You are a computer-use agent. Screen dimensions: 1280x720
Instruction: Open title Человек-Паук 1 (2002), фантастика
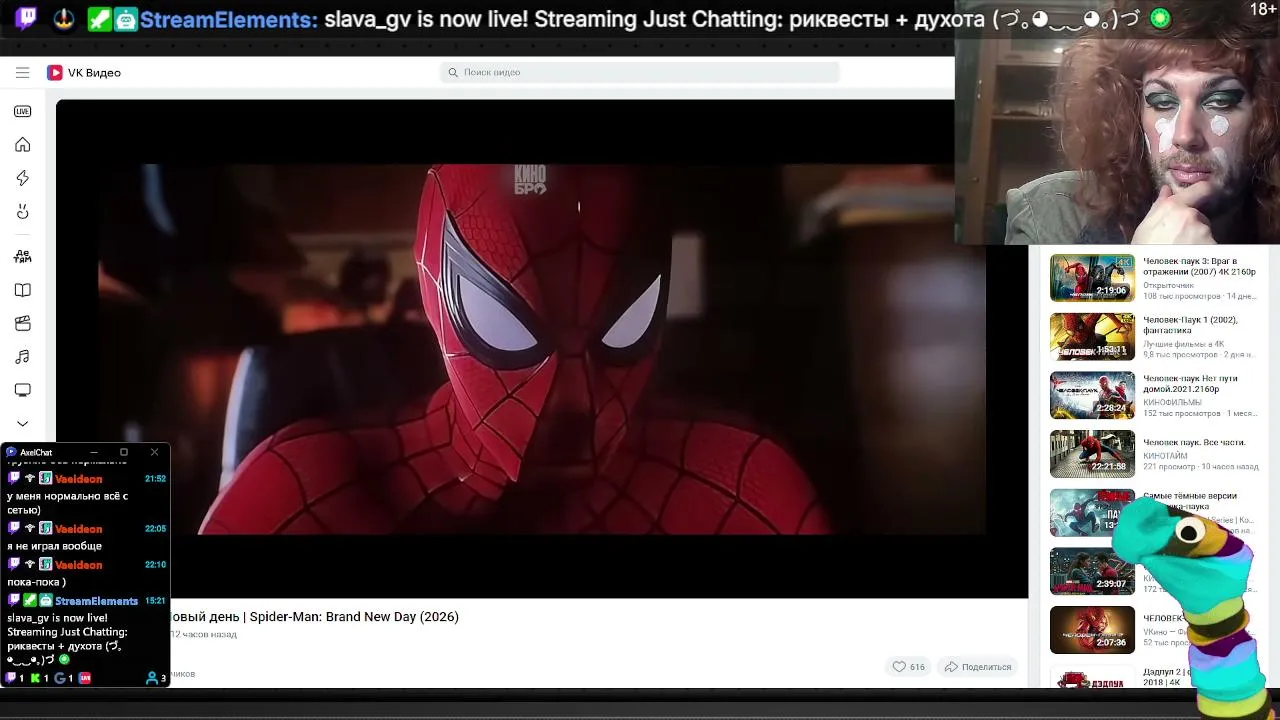(x=1191, y=325)
